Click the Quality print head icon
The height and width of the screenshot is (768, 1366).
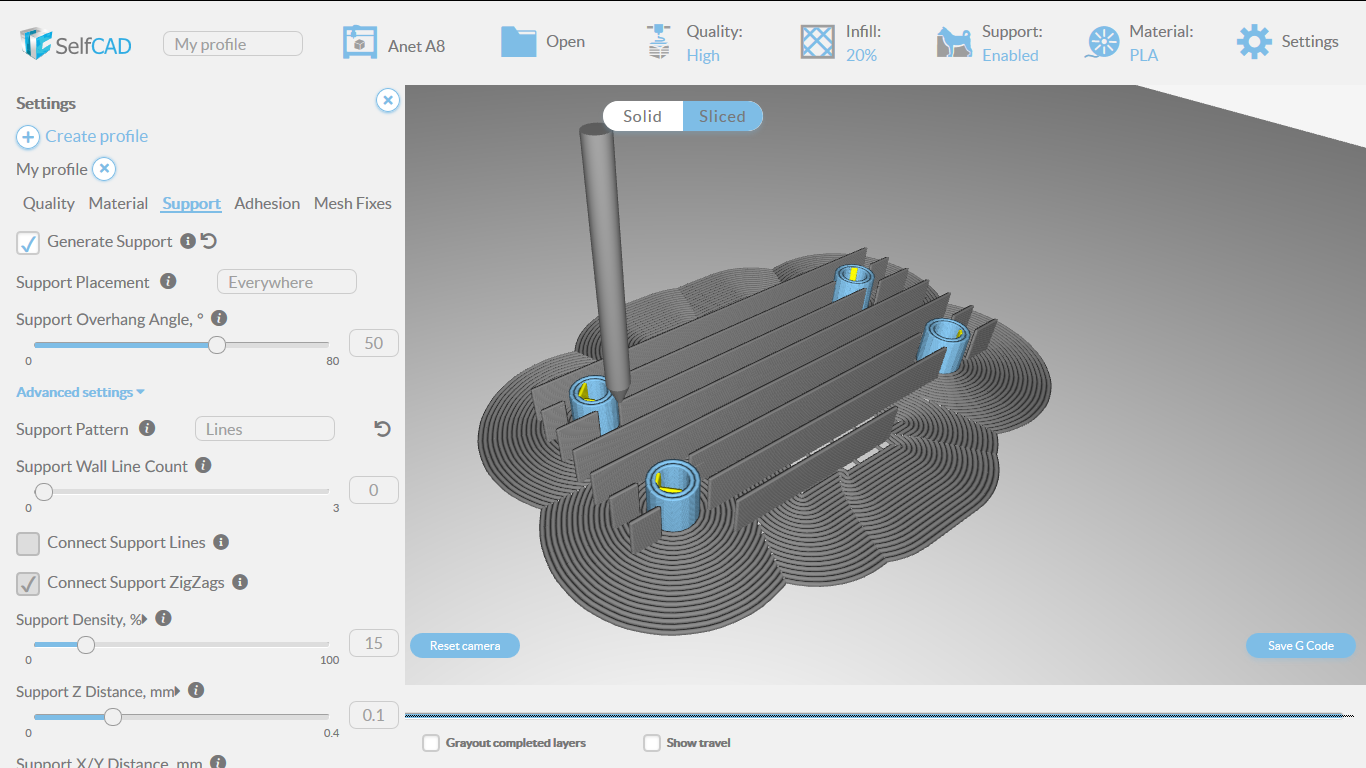pyautogui.click(x=658, y=42)
